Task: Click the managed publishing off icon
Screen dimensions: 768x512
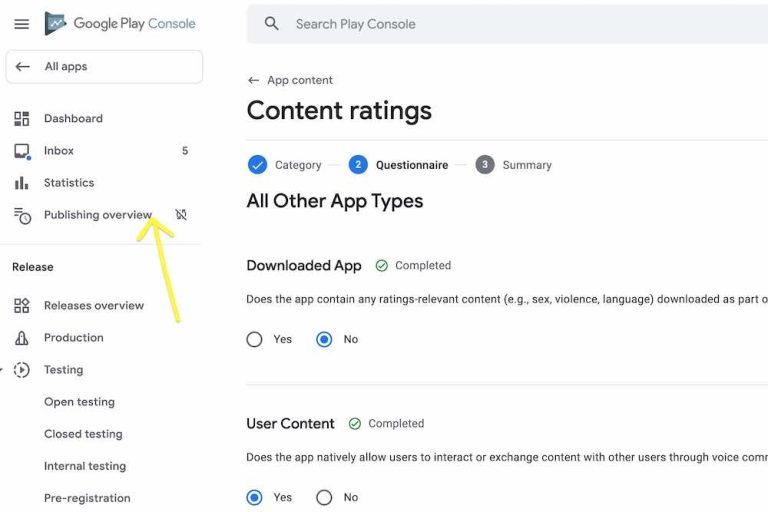Action: 181,215
